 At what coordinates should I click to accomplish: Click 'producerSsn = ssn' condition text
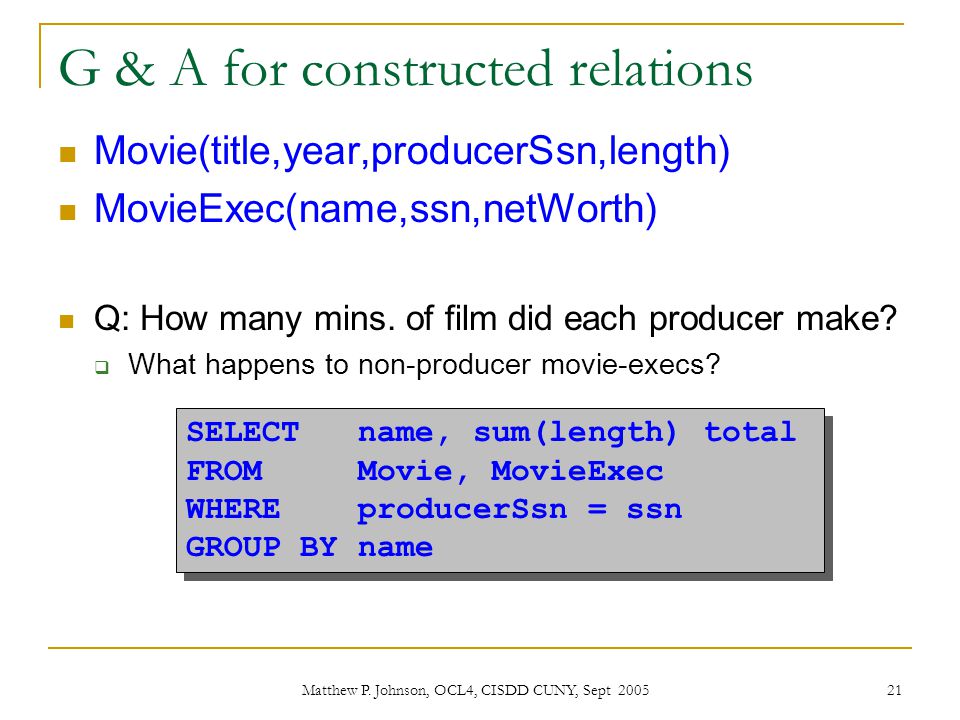[519, 510]
